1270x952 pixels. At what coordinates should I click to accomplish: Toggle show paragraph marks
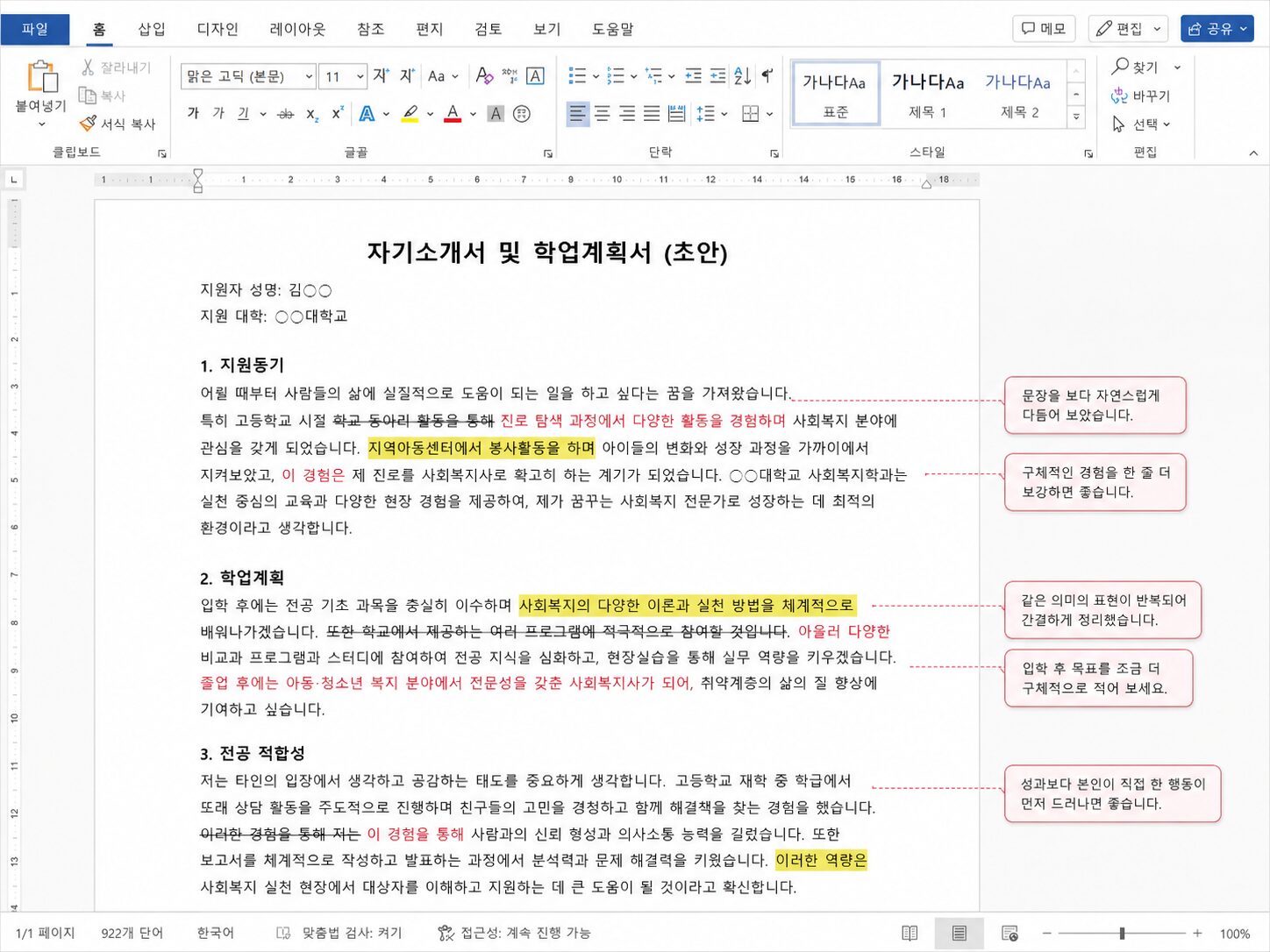pyautogui.click(x=767, y=76)
